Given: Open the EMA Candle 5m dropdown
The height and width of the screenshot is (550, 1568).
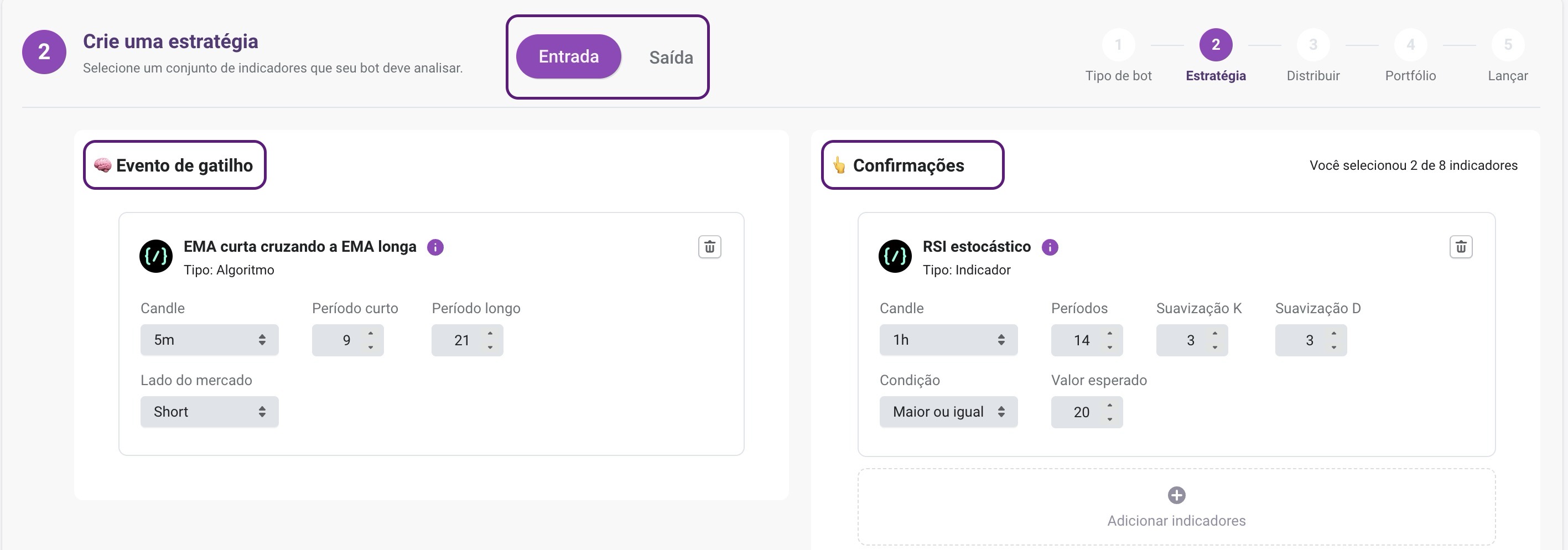Looking at the screenshot, I should click(209, 340).
